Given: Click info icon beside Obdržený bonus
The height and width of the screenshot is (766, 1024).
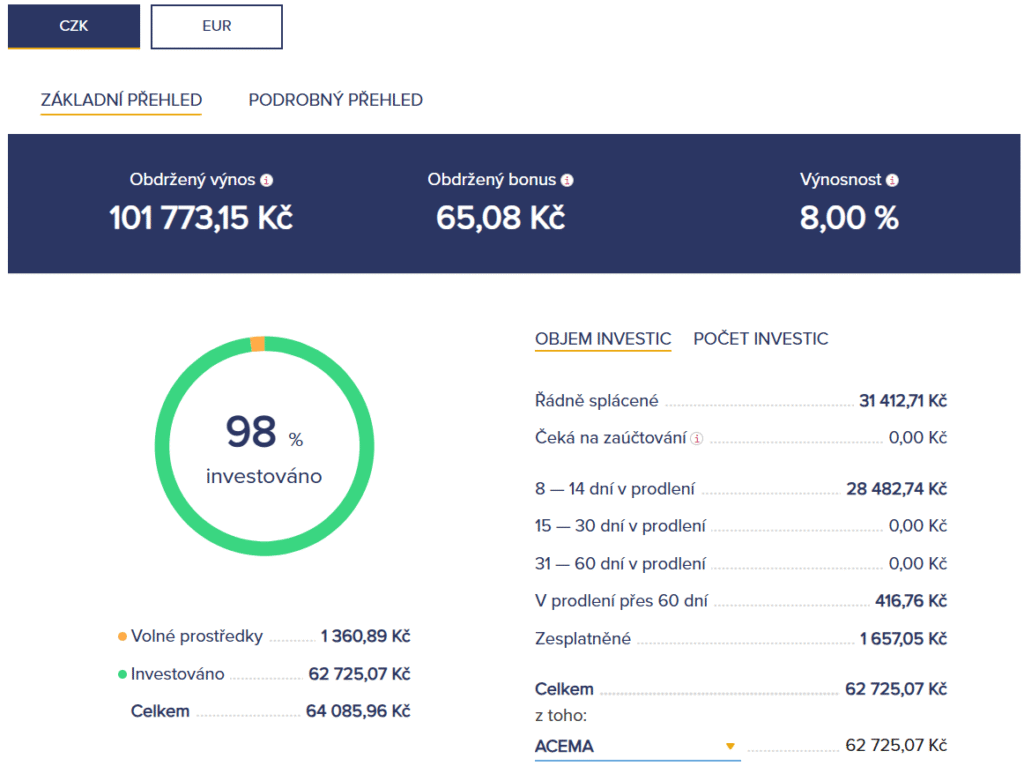Looking at the screenshot, I should pos(568,181).
